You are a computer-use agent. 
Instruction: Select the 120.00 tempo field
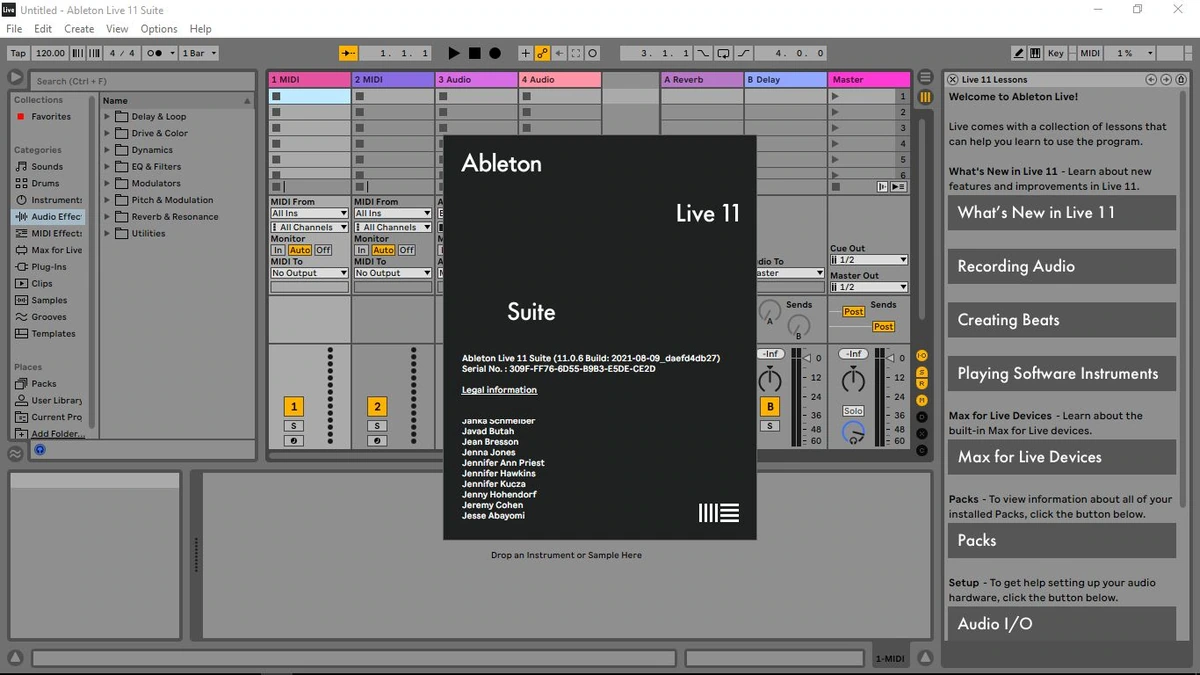click(x=50, y=53)
